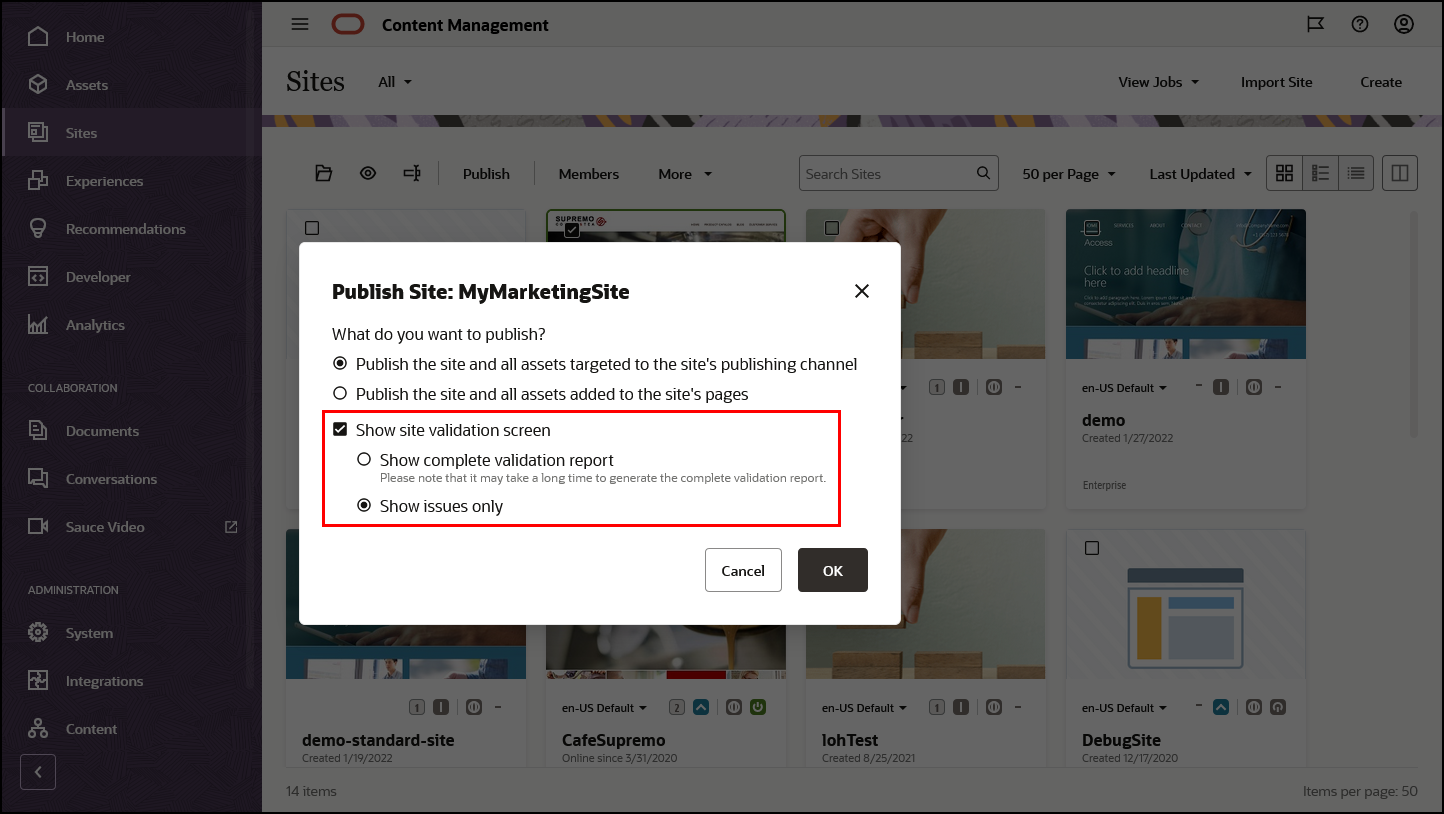Select Show complete validation report
This screenshot has height=814, width=1444.
(x=364, y=460)
